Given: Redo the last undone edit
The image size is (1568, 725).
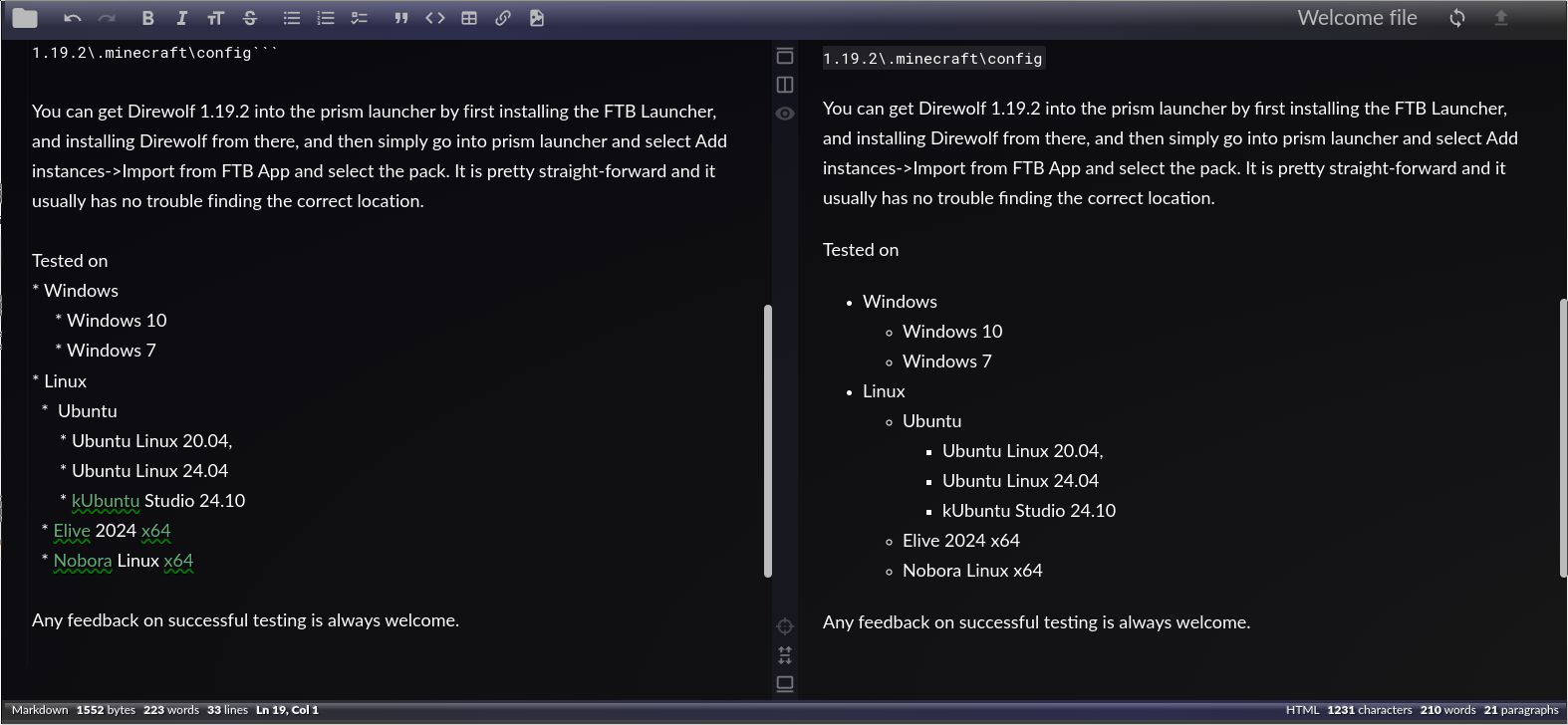Looking at the screenshot, I should [x=107, y=18].
